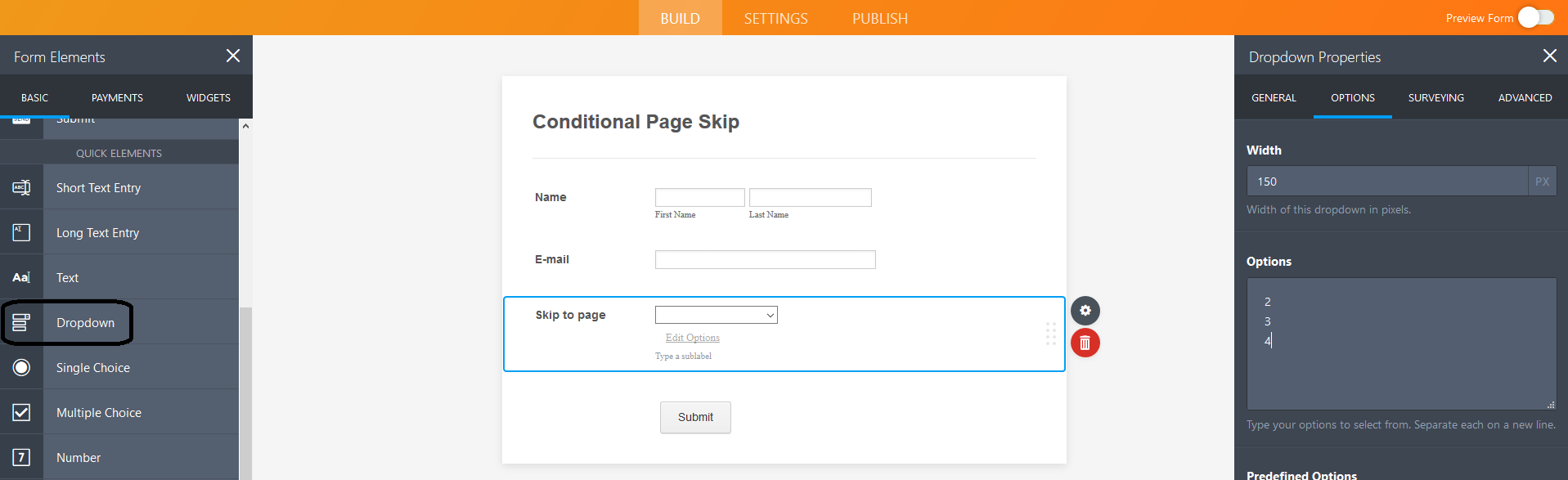Click the Submit button on form
Viewport: 1568px width, 480px height.
[695, 417]
